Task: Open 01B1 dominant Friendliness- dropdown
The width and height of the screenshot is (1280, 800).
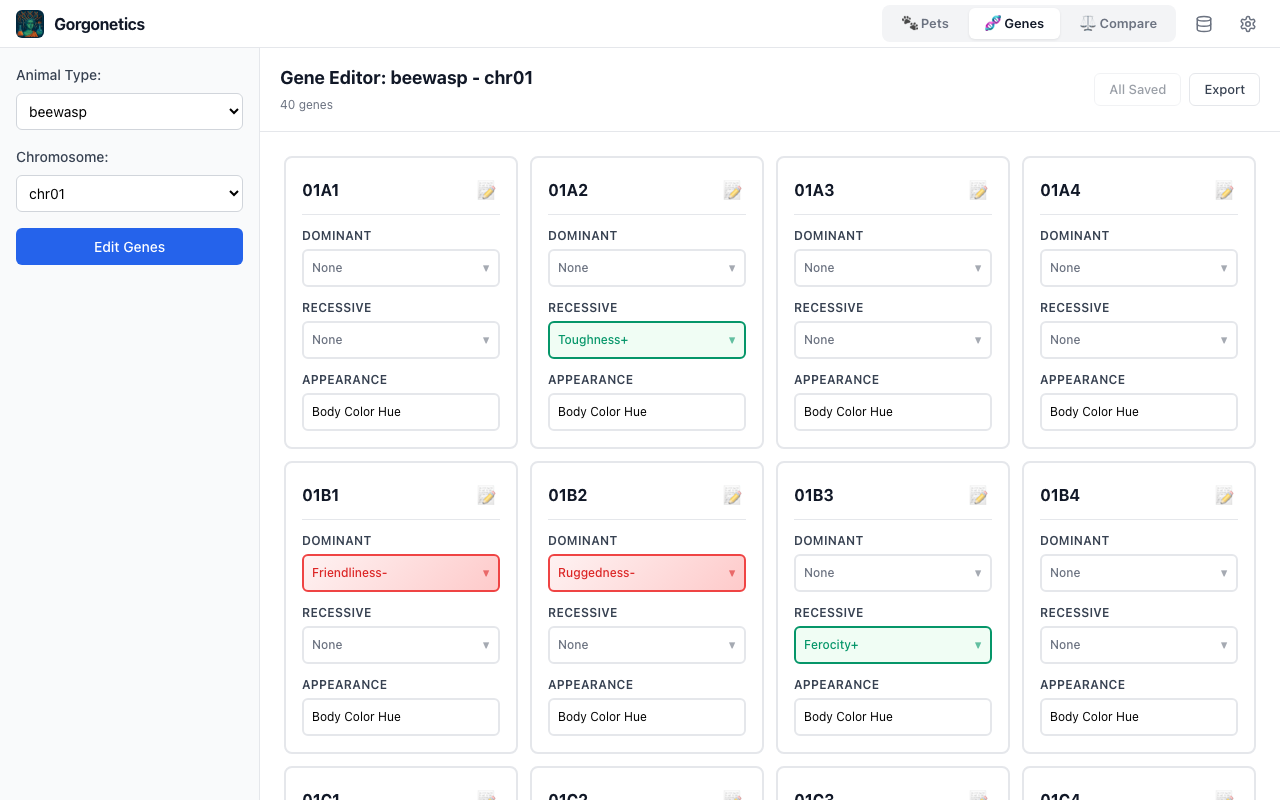Action: click(x=401, y=573)
